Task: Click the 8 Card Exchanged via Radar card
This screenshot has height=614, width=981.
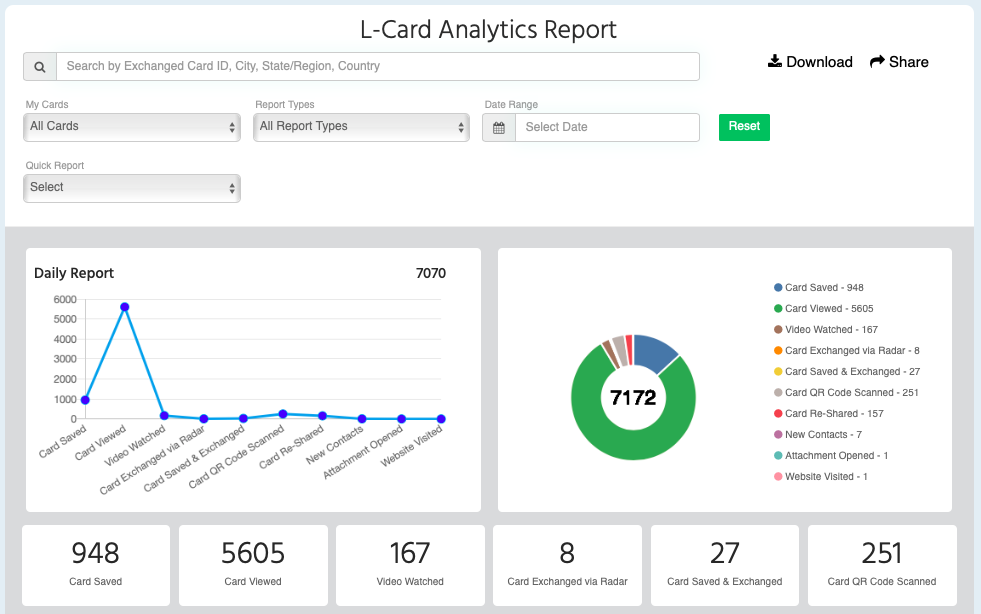Action: click(567, 565)
